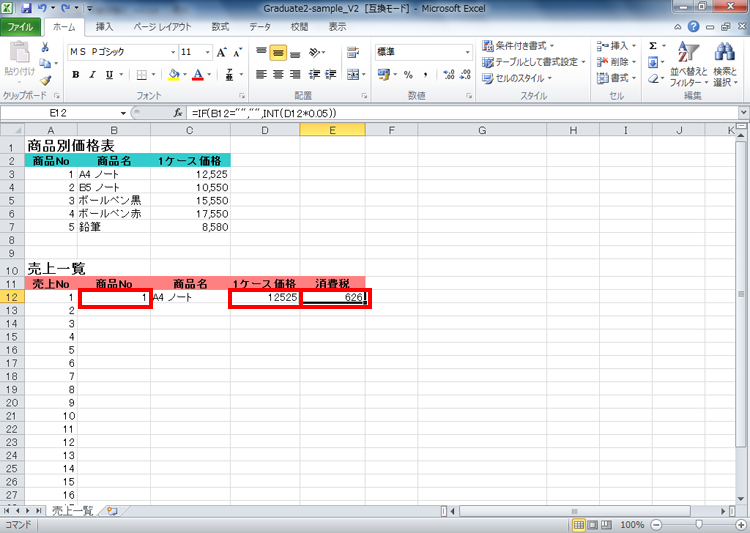Click the decrease indent icon

[314, 75]
